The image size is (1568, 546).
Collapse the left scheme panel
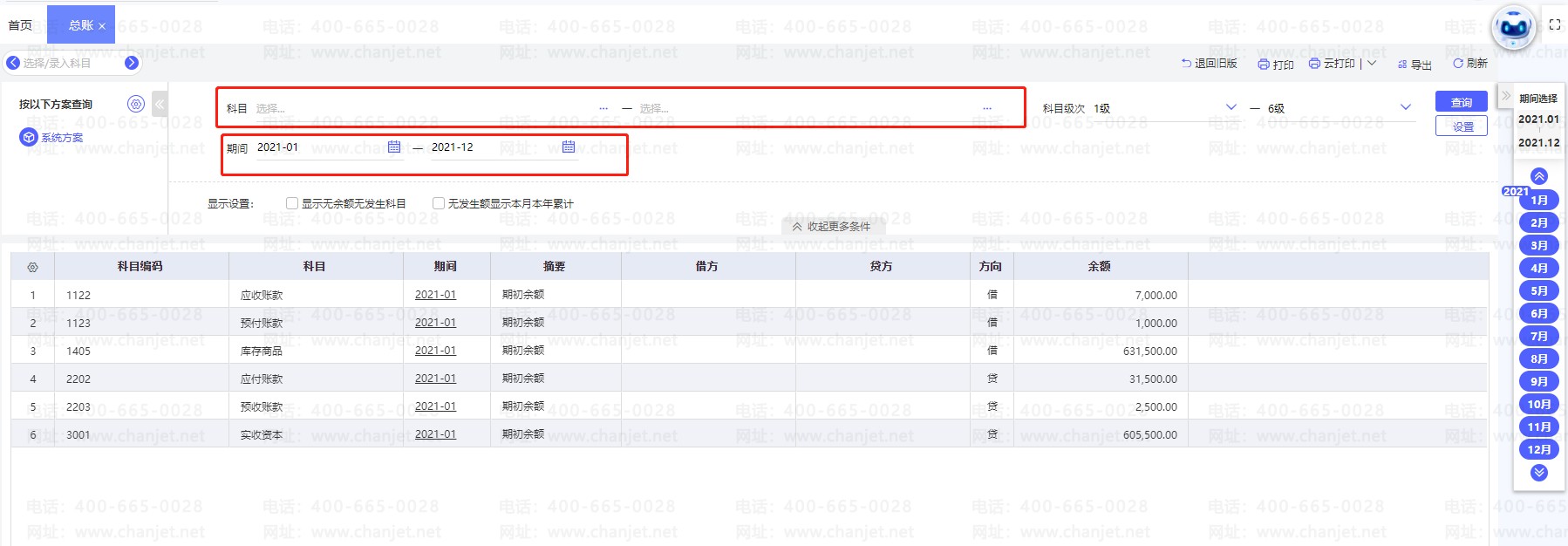pos(160,104)
